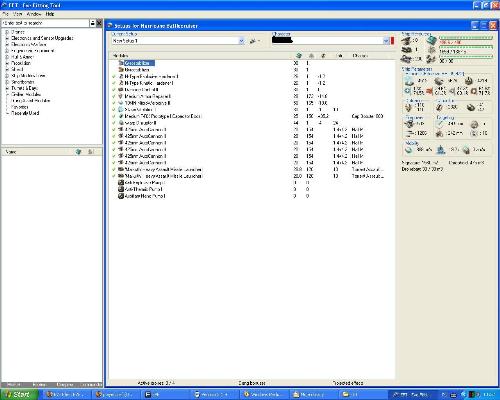Click the Start button on the taskbar
This screenshot has width=500, height=400.
click(18, 395)
